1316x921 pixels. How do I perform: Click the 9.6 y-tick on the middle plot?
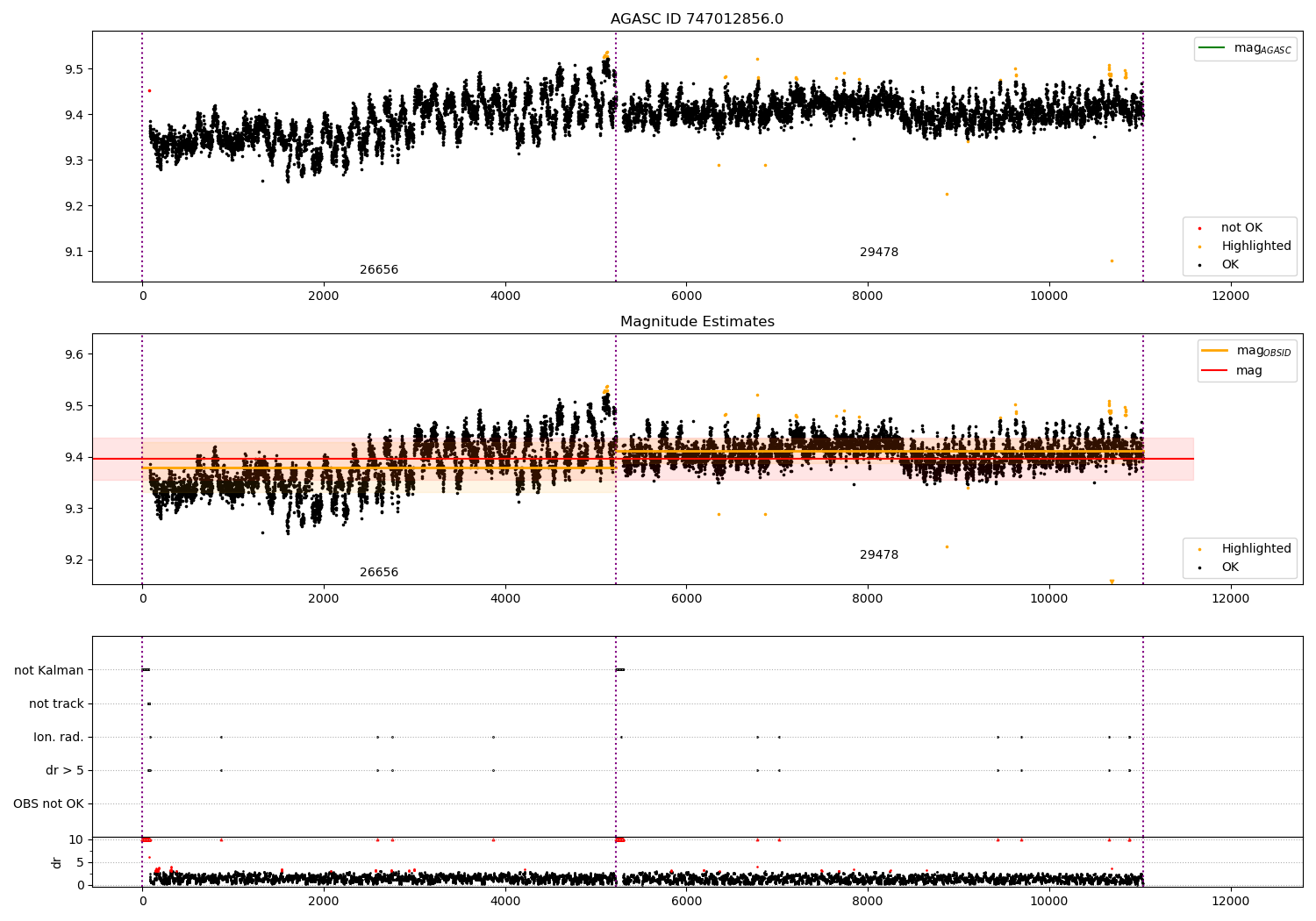tap(74, 354)
